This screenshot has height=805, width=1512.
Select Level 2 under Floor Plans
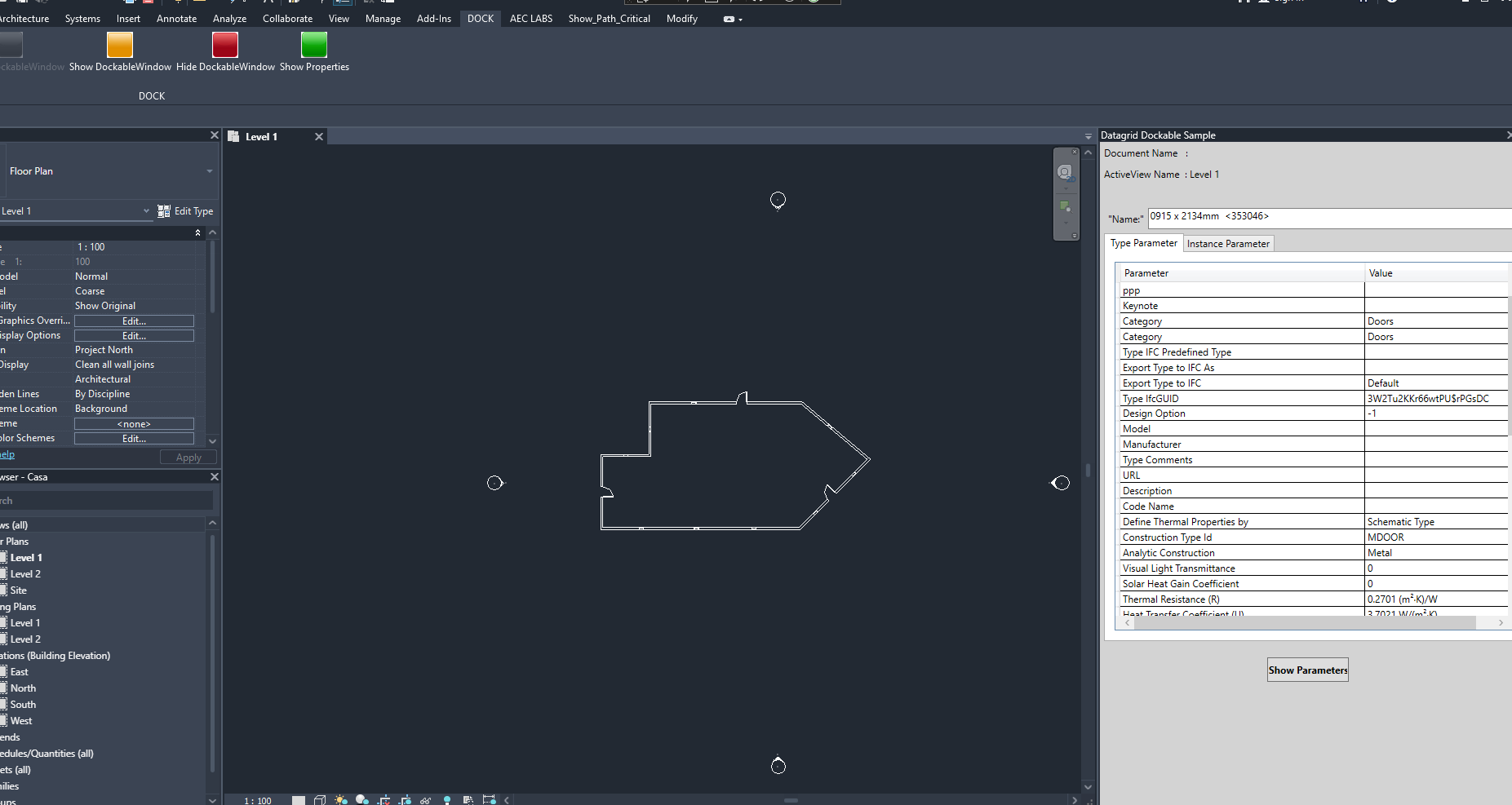[25, 574]
